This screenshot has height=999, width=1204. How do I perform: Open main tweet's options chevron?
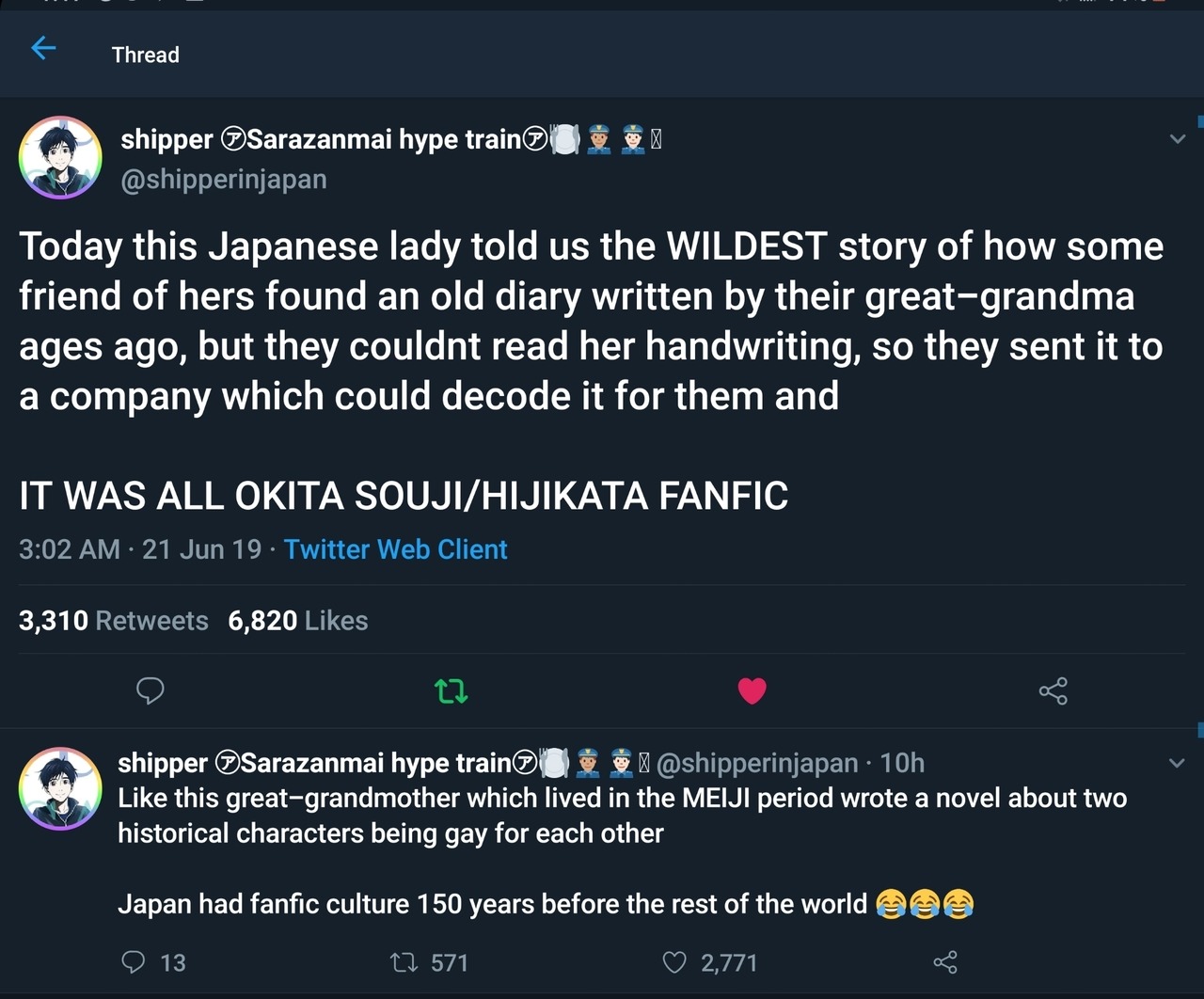pyautogui.click(x=1177, y=139)
